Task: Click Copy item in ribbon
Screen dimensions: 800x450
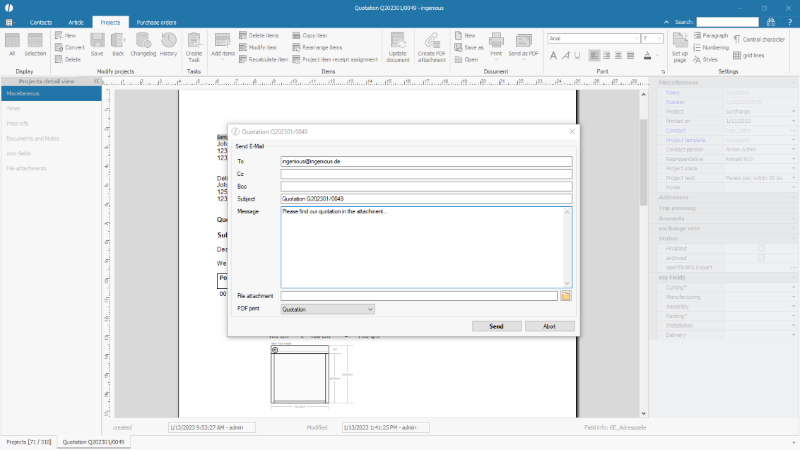Action: (x=310, y=35)
